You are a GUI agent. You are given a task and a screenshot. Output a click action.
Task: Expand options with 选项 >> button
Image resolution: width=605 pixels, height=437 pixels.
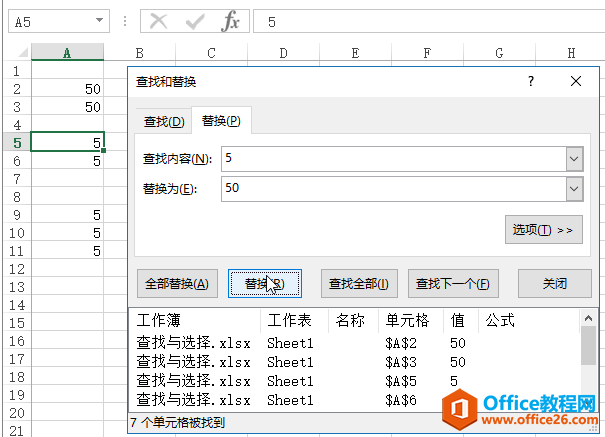543,230
